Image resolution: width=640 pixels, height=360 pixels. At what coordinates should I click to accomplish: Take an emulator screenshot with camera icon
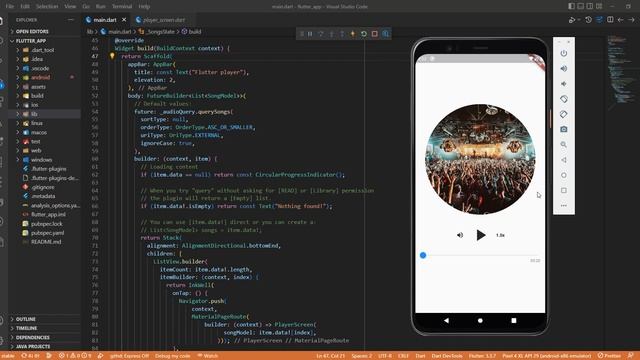click(x=564, y=129)
